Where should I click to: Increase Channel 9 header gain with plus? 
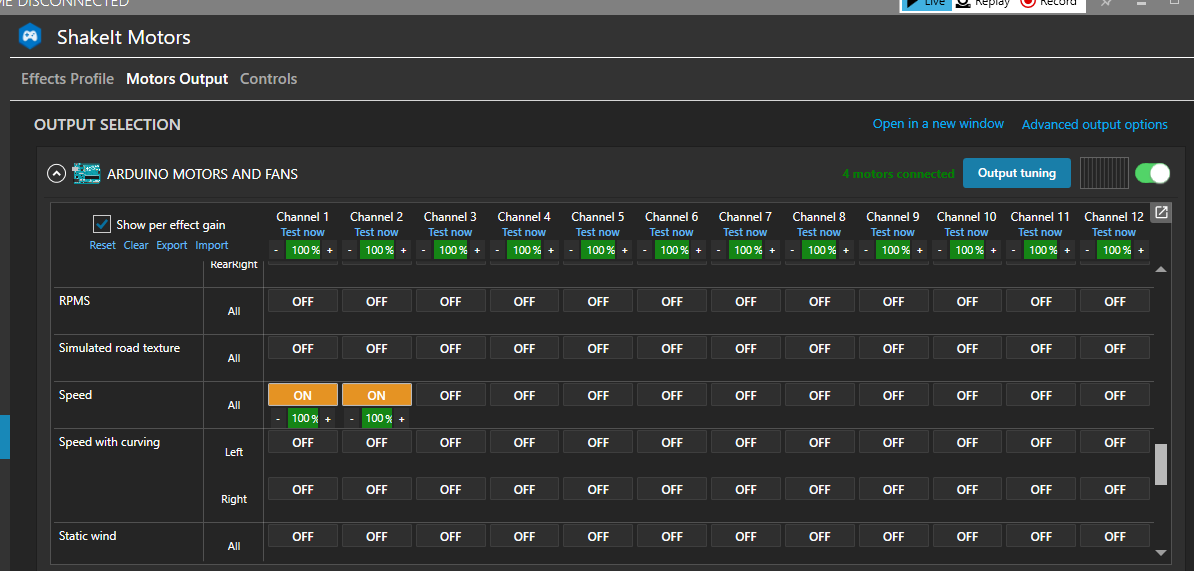(x=921, y=250)
